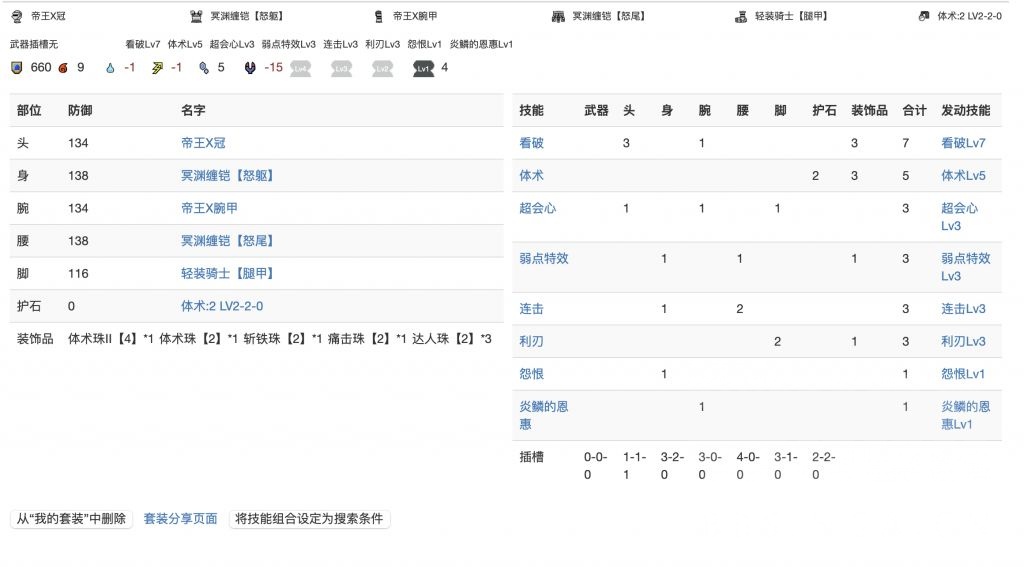Open the 看破 skill link in skill column
The image size is (1024, 567).
[x=531, y=143]
